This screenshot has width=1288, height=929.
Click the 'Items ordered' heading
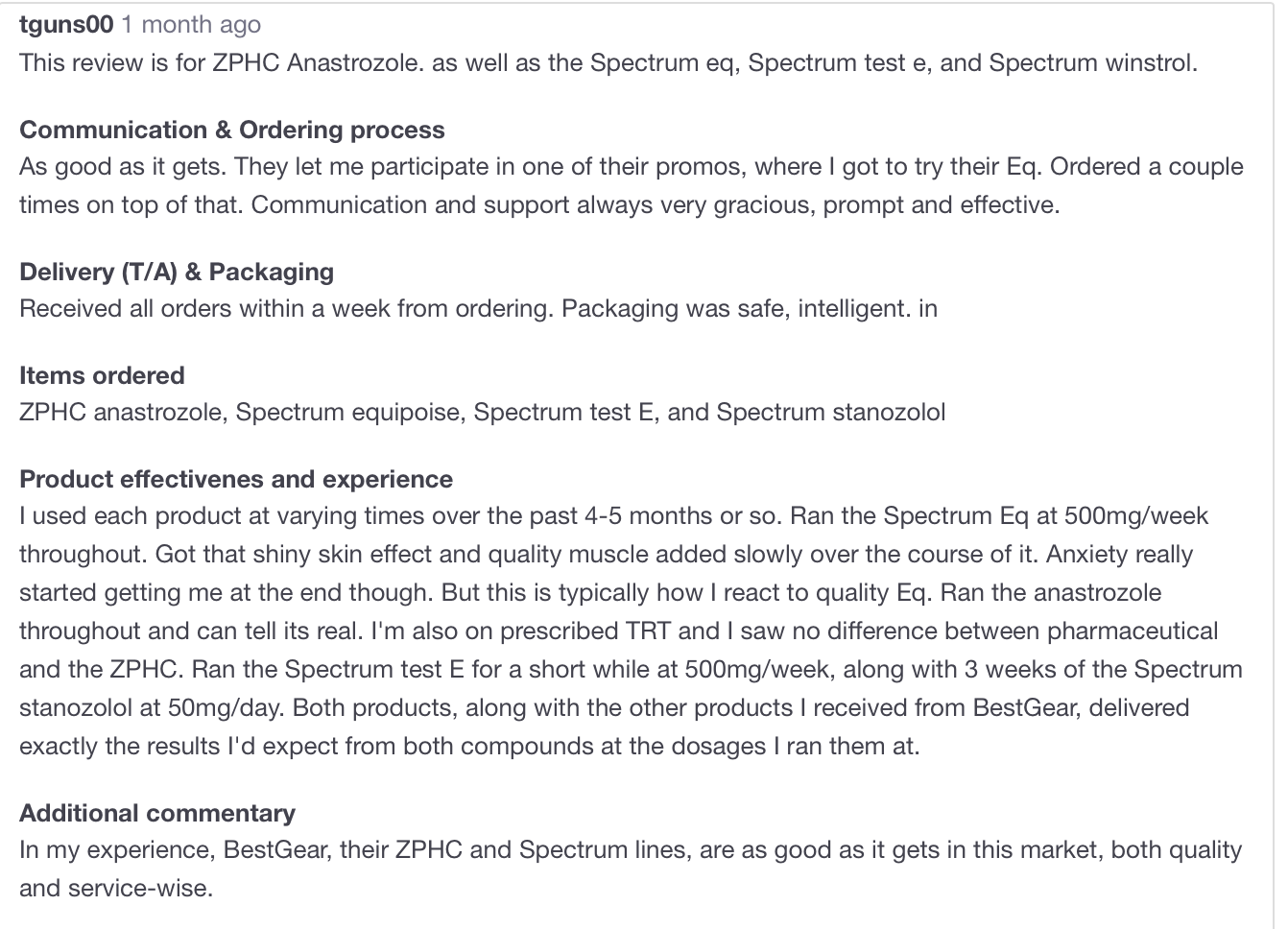pyautogui.click(x=102, y=375)
